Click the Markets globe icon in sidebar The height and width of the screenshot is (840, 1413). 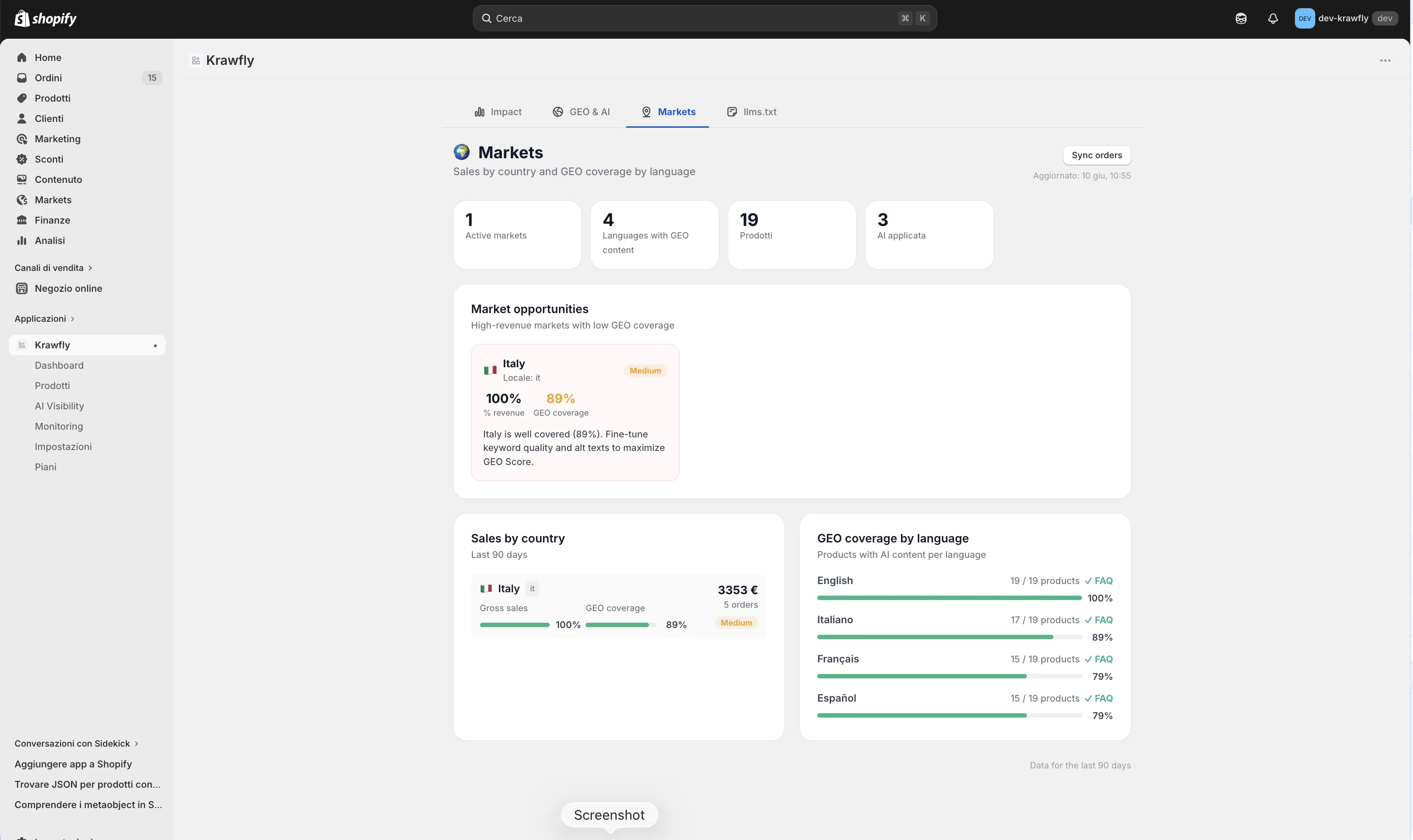point(21,200)
